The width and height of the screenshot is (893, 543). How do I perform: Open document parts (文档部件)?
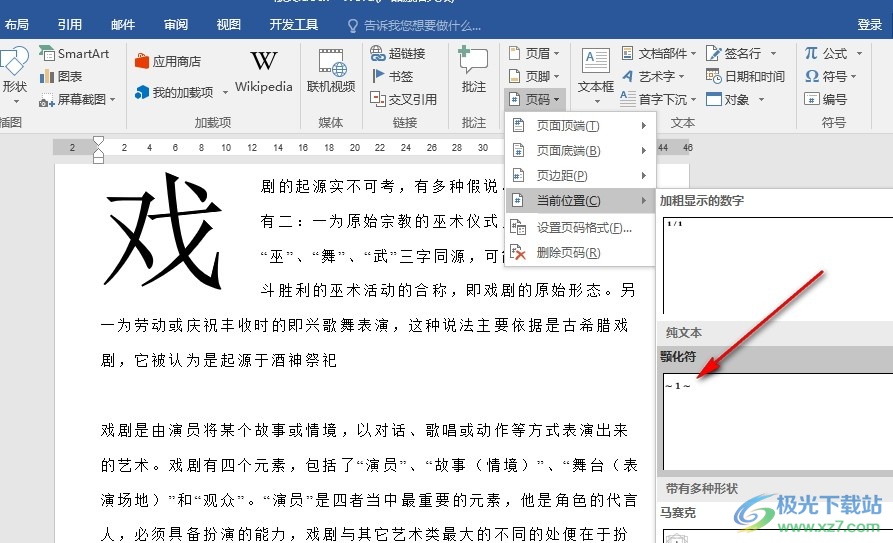click(658, 54)
